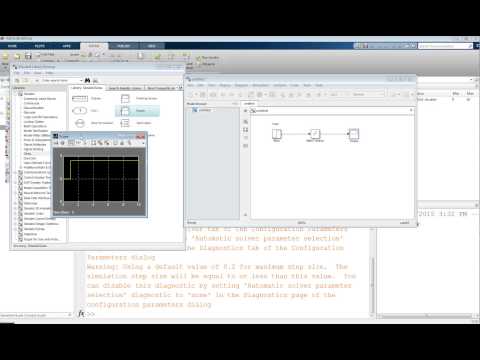Select Signal Routing in the library tree

pos(33,149)
